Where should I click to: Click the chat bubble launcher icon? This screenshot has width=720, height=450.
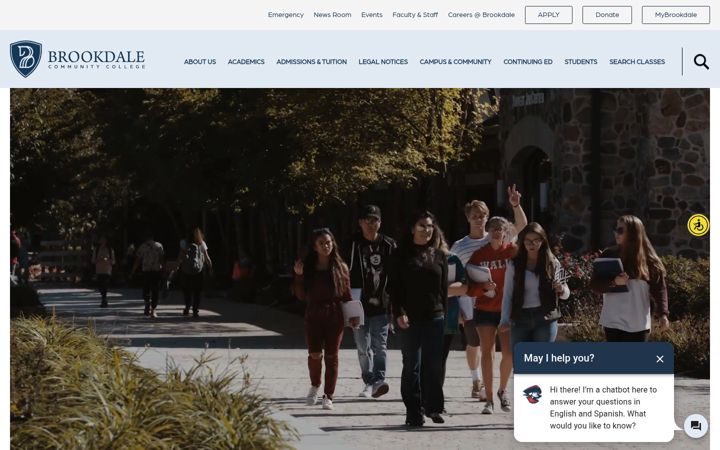696,426
